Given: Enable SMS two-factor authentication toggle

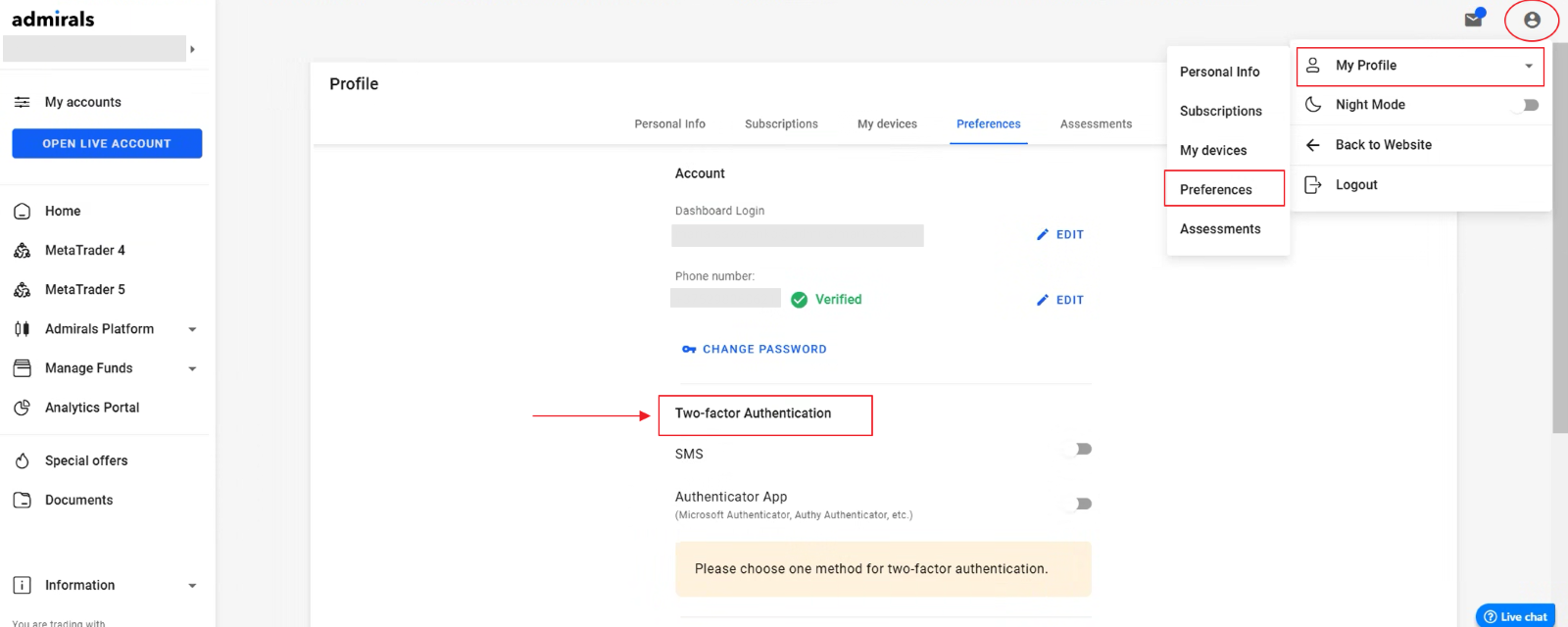Looking at the screenshot, I should 1080,449.
